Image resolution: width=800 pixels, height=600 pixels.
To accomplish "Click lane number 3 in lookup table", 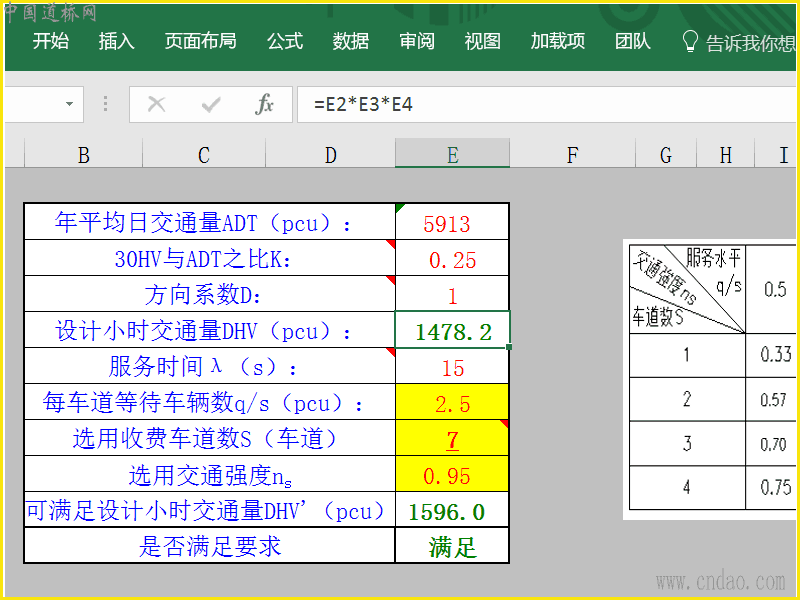I will pyautogui.click(x=687, y=443).
